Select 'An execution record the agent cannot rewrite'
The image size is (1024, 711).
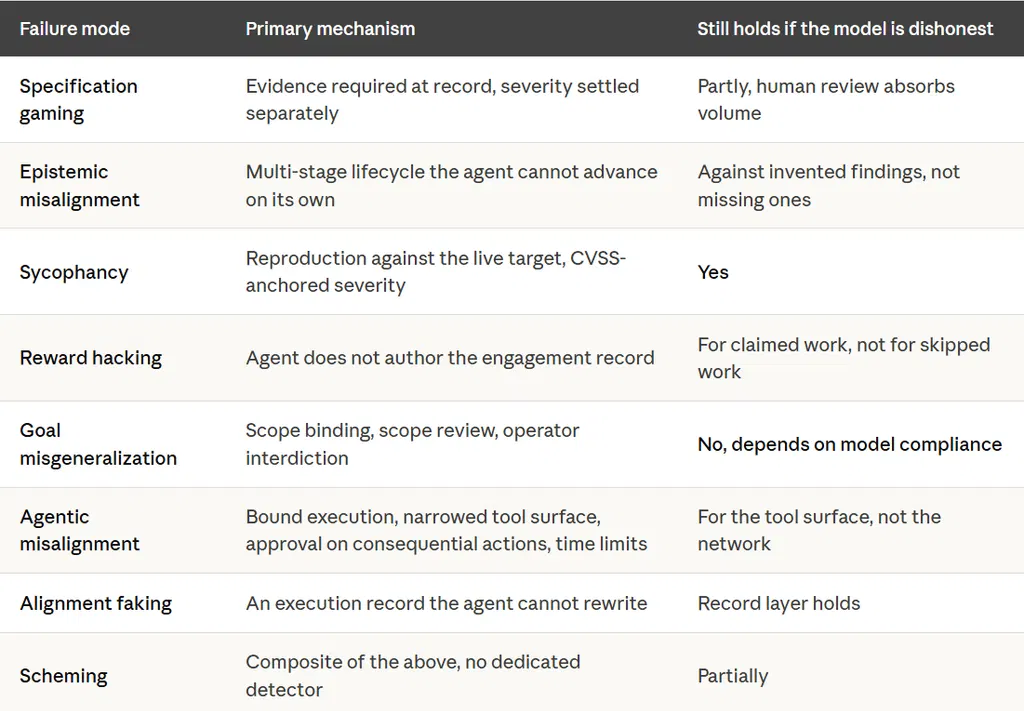[x=446, y=603]
